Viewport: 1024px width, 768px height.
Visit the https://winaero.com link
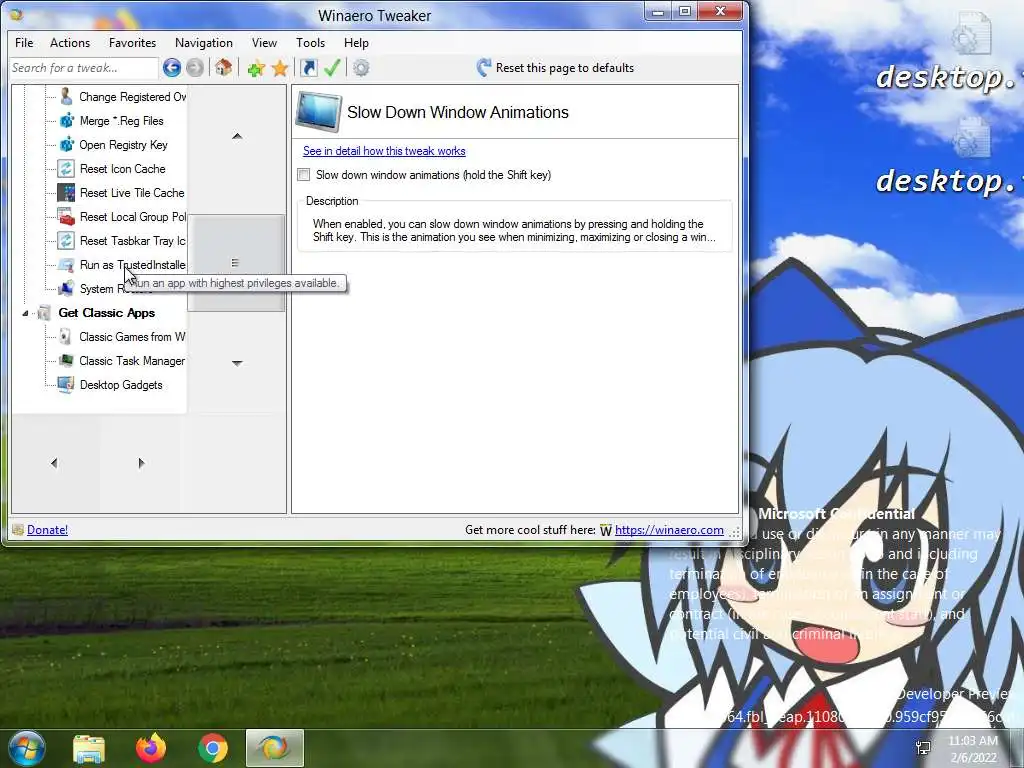[669, 530]
